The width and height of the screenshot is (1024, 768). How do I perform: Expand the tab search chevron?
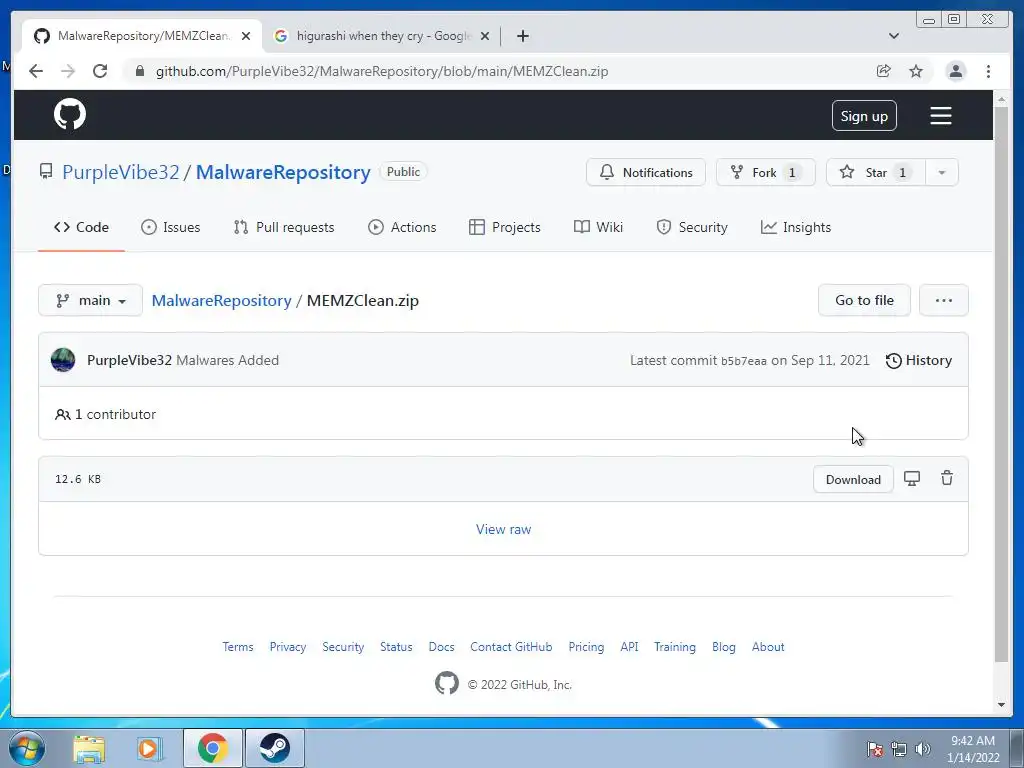(x=893, y=36)
